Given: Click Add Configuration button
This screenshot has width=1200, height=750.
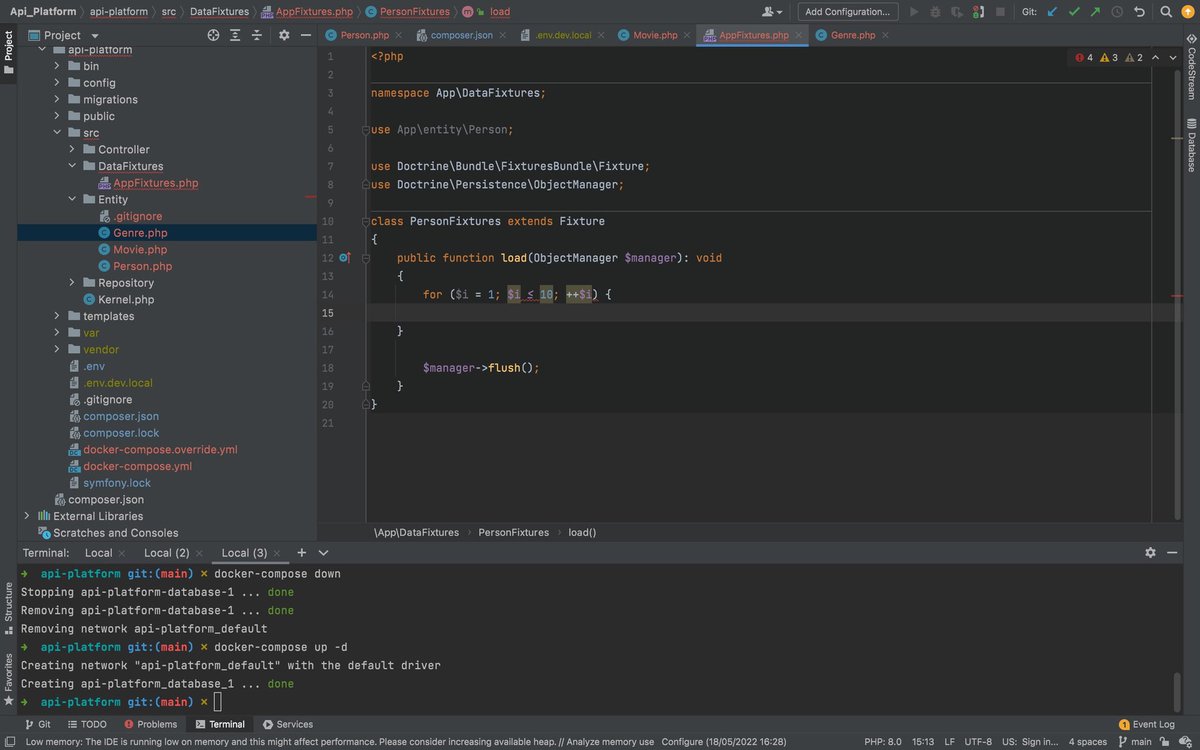Looking at the screenshot, I should click(x=848, y=12).
